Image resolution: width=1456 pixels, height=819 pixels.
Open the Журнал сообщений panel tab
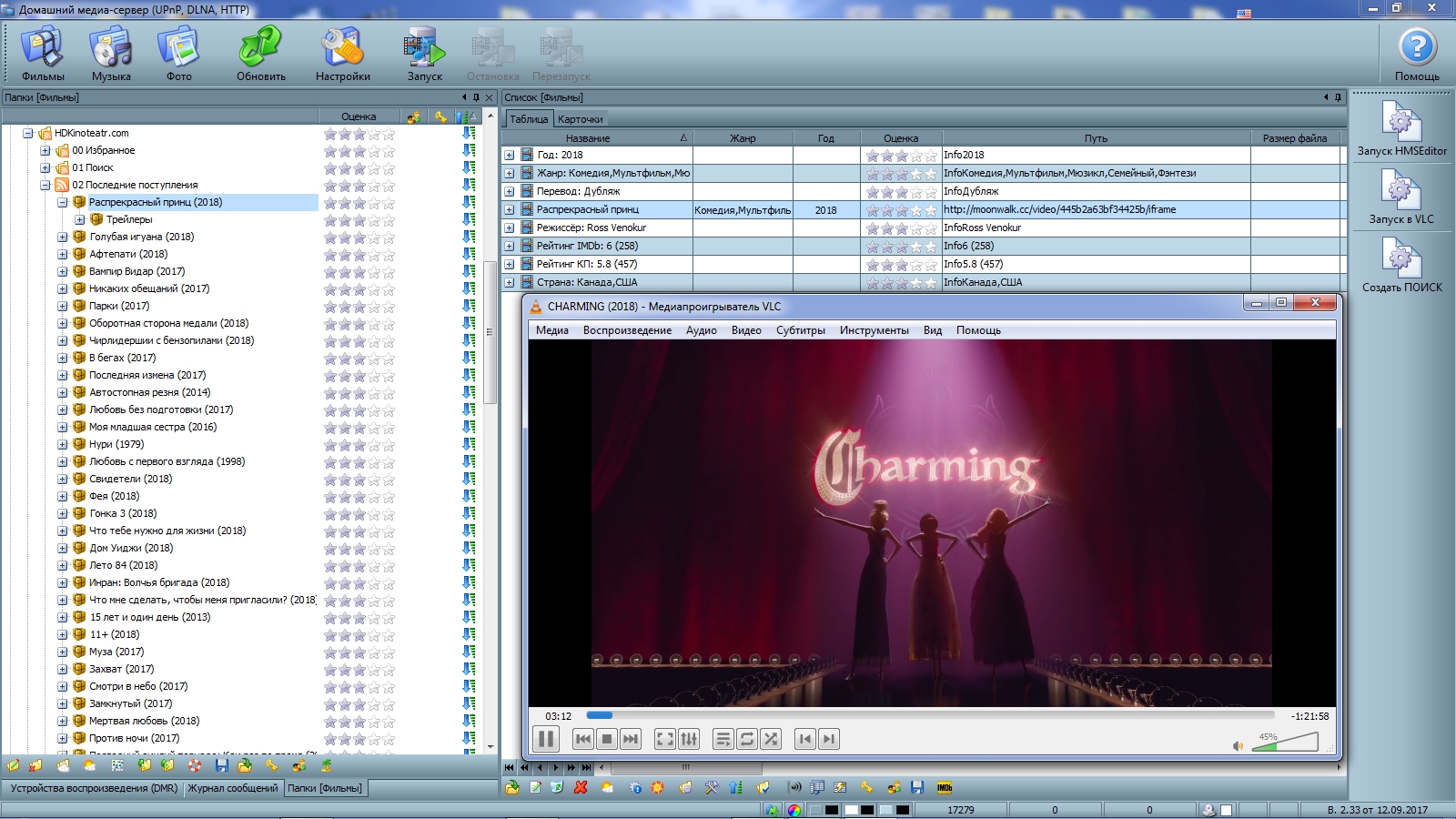(x=233, y=788)
